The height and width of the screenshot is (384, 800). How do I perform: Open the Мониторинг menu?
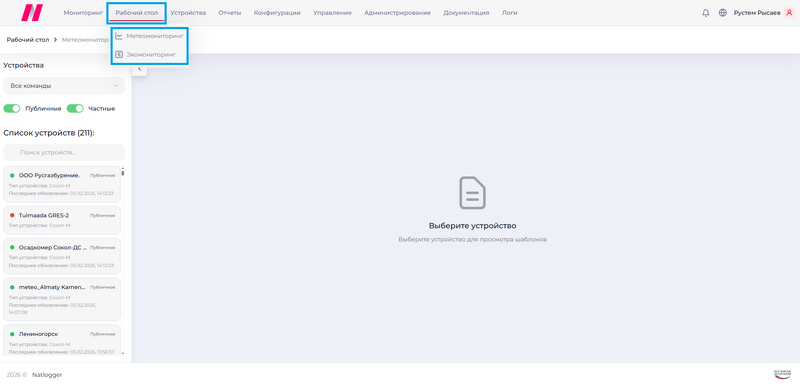click(83, 13)
